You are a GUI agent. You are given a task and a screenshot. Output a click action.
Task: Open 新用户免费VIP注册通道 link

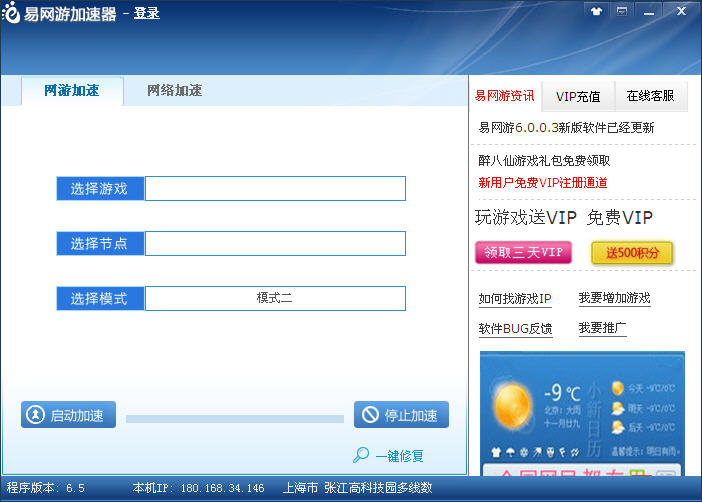[x=543, y=183]
